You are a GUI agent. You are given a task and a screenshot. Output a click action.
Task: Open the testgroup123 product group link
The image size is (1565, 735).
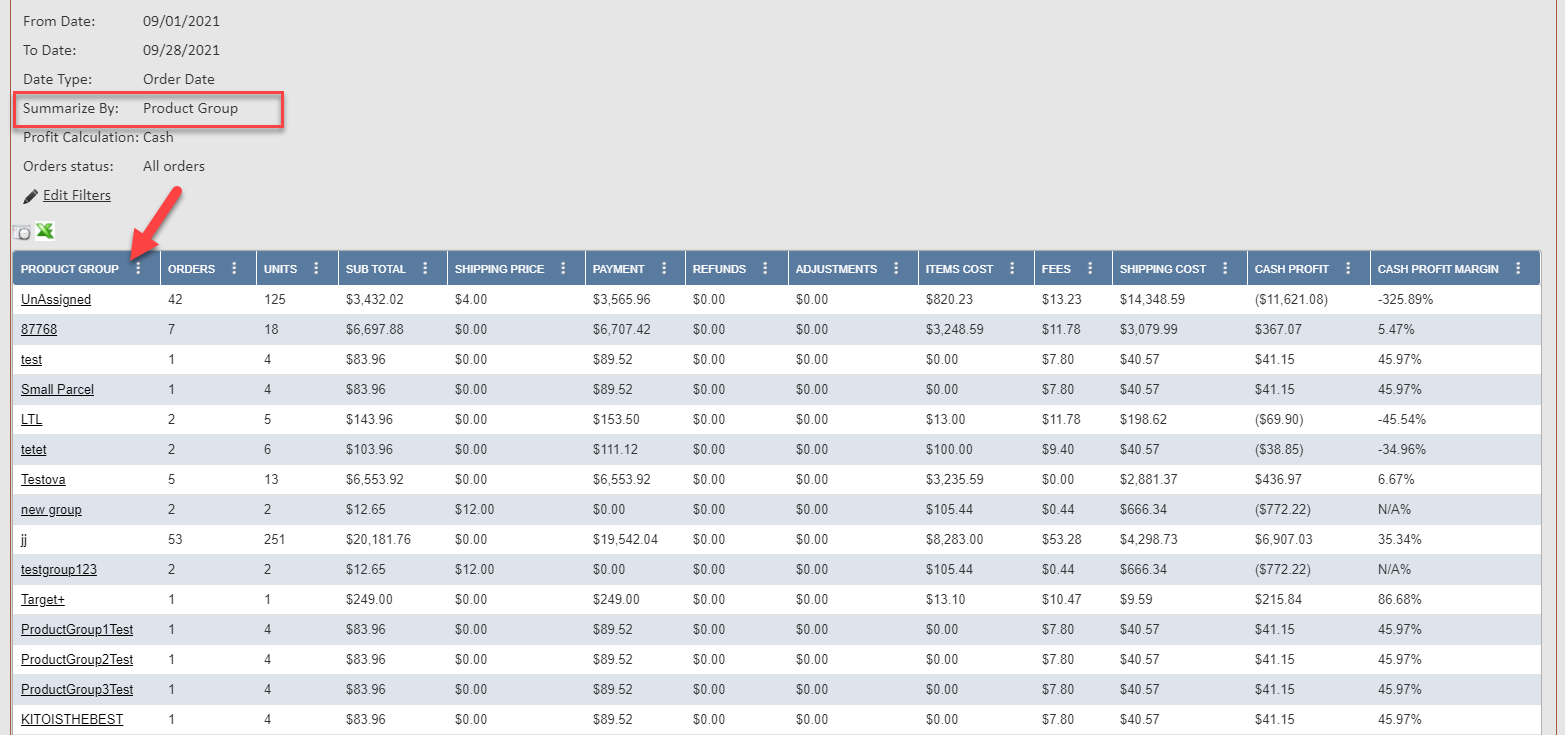(x=59, y=569)
